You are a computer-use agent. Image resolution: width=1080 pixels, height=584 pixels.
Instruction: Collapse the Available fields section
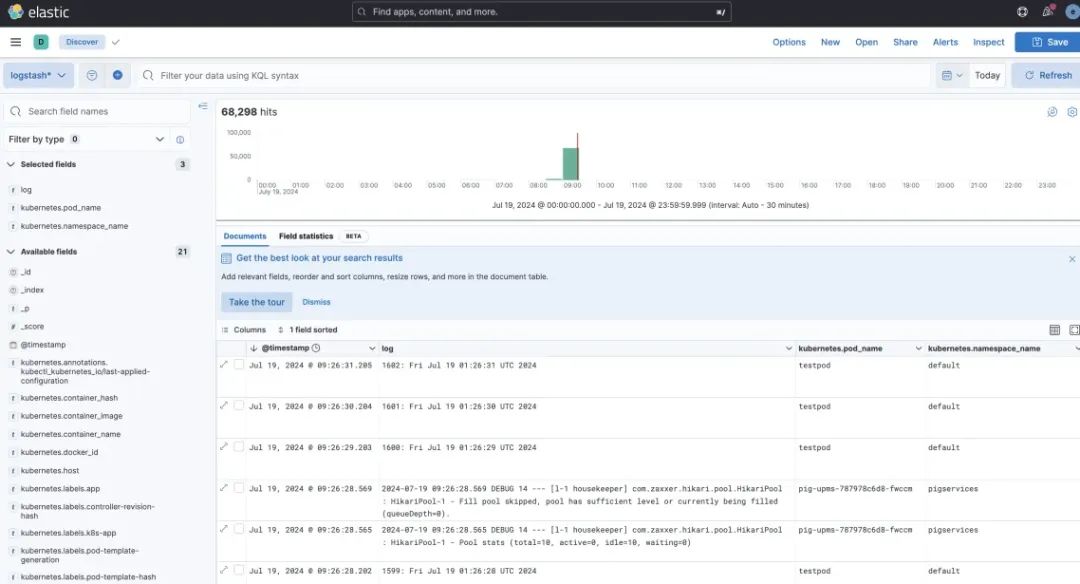click(10, 252)
